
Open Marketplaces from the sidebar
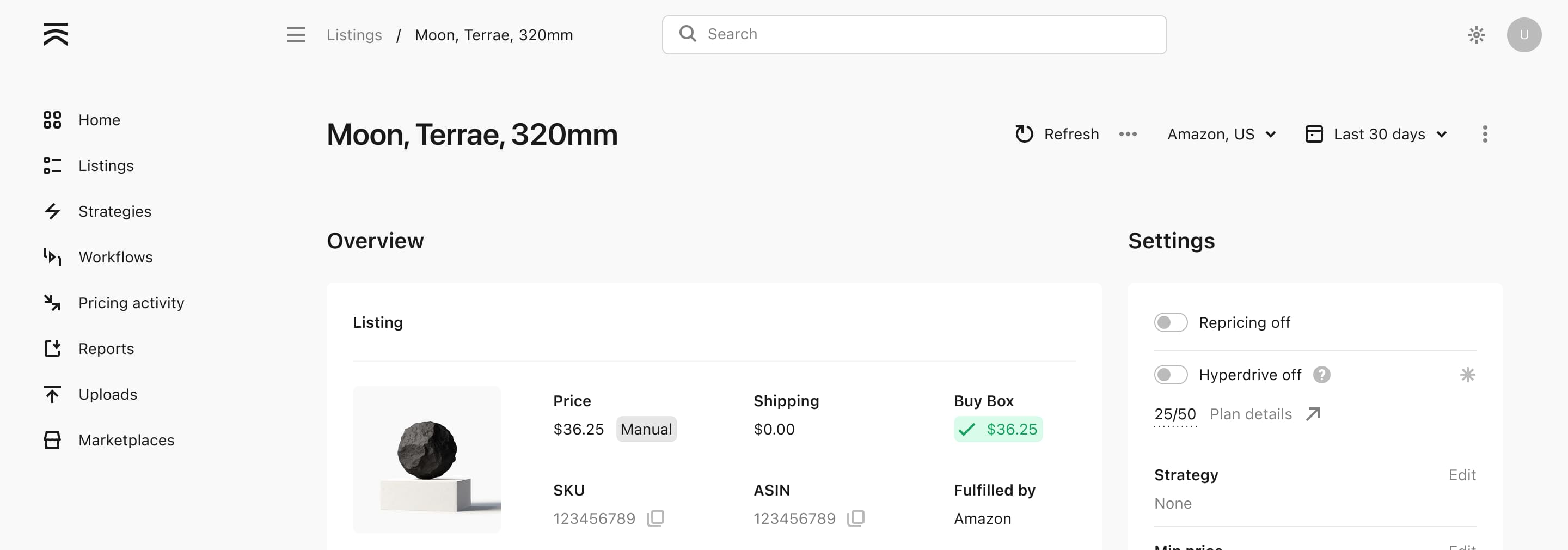click(126, 440)
